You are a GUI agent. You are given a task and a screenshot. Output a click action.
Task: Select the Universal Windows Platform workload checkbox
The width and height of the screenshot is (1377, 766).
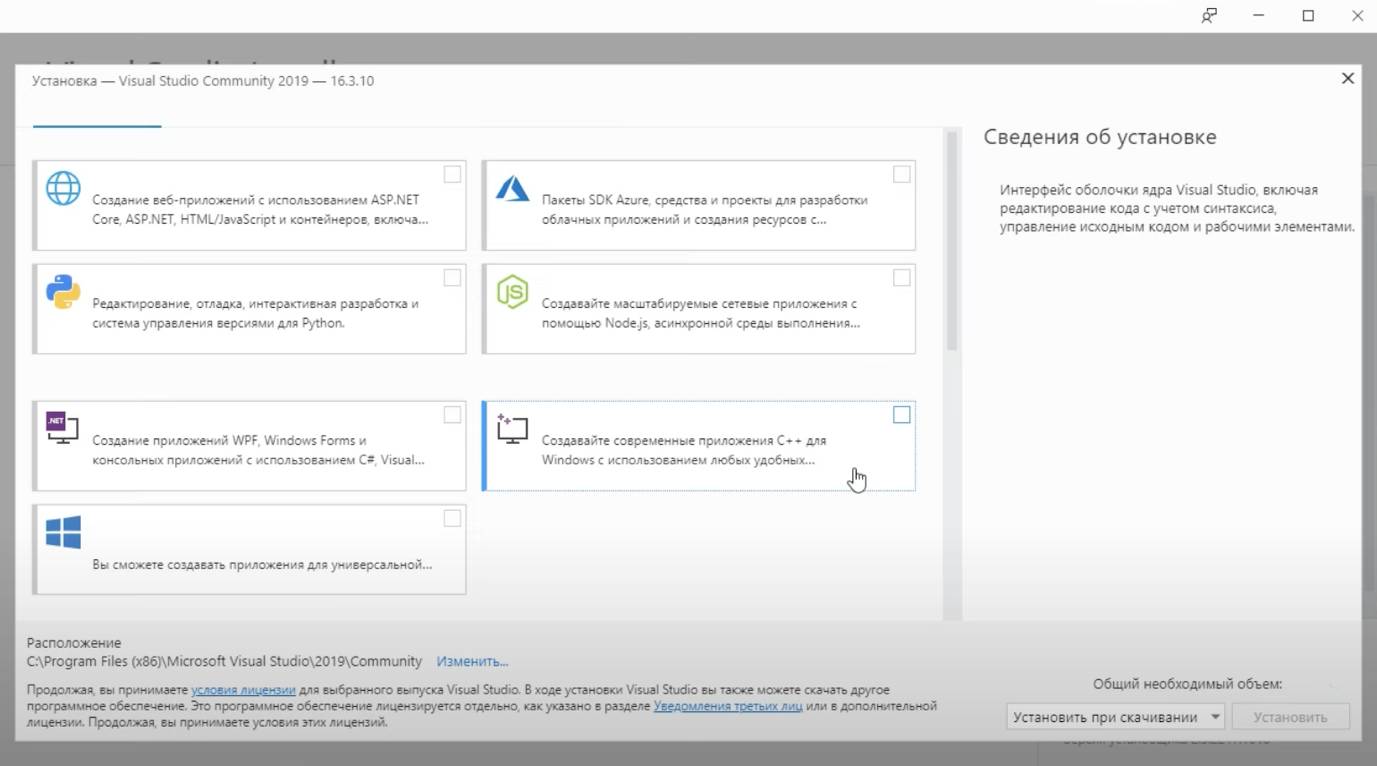tap(452, 518)
